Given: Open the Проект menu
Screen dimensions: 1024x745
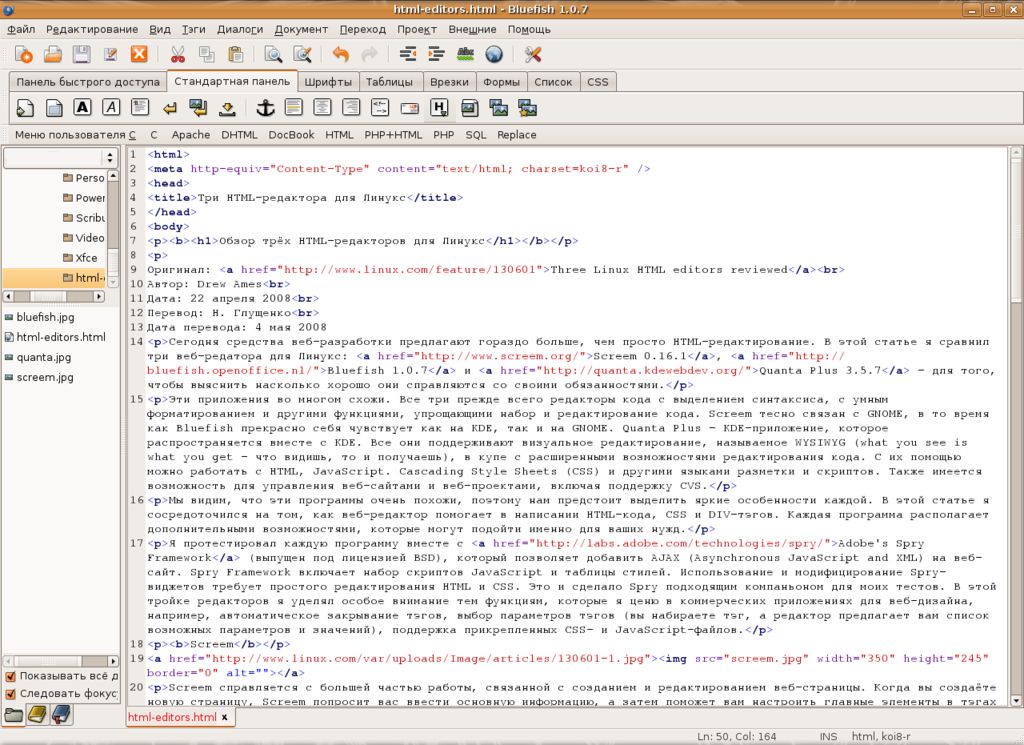Looking at the screenshot, I should (x=417, y=29).
